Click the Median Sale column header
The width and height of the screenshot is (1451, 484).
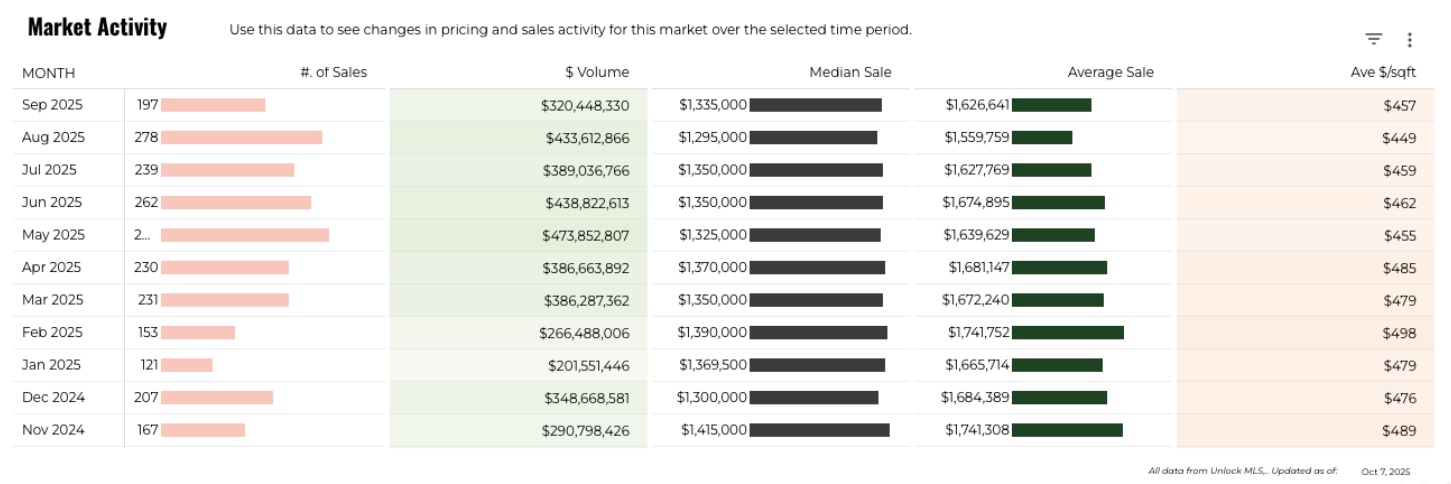[x=850, y=72]
